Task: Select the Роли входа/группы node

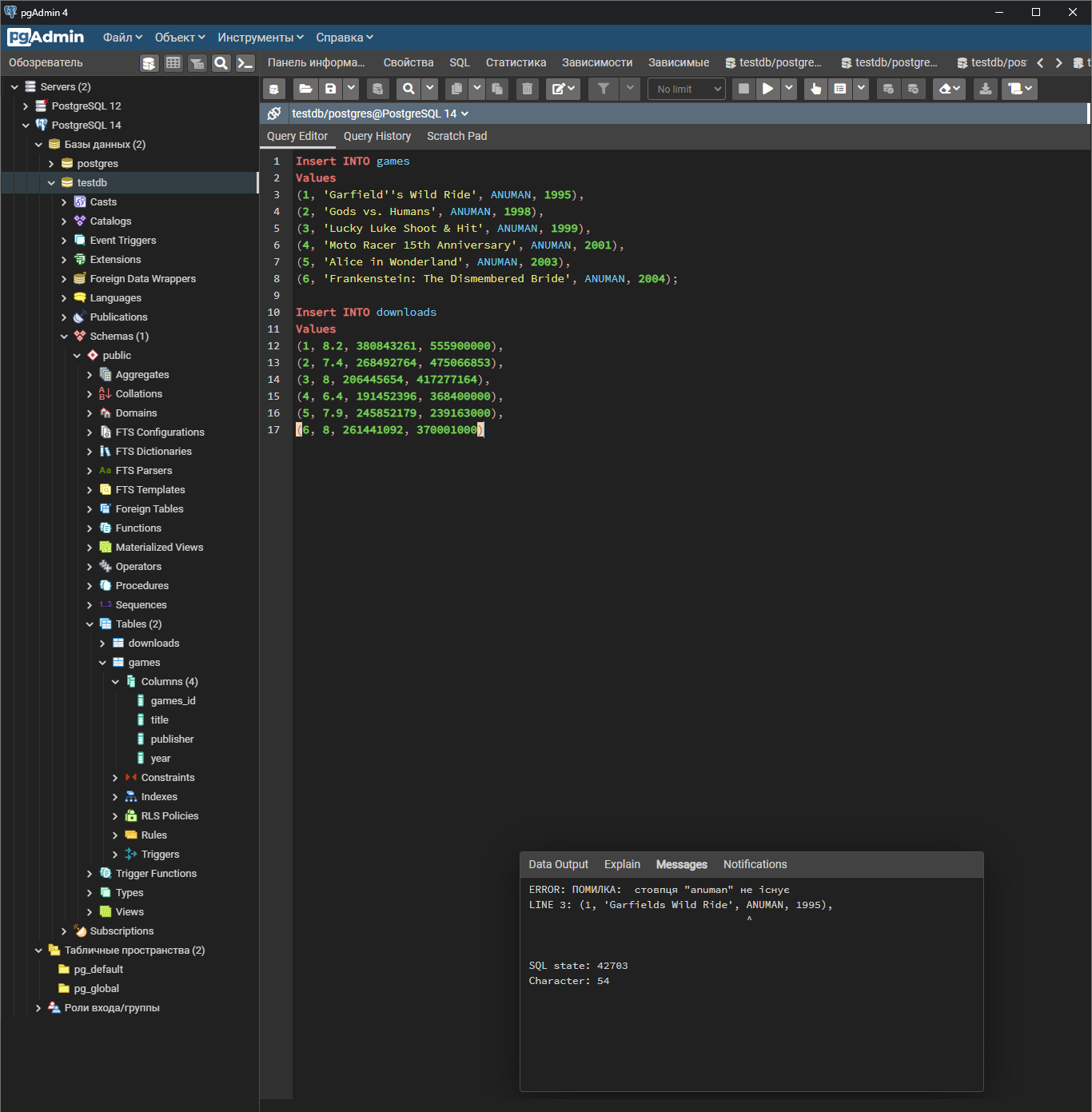Action: tap(112, 1008)
